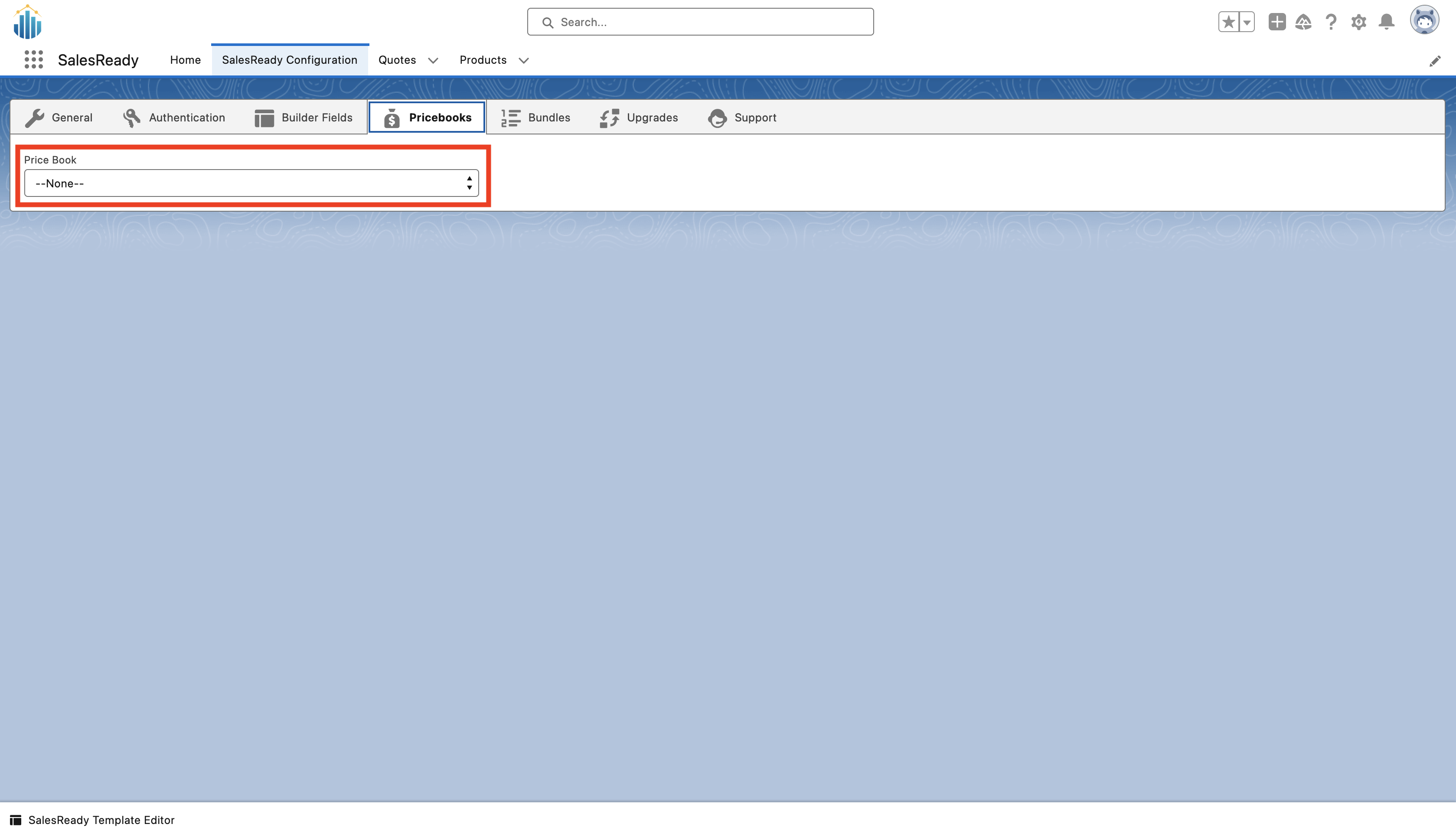Expand the Quotes tab chevron
Viewport: 1456px width, 837px height.
click(433, 60)
